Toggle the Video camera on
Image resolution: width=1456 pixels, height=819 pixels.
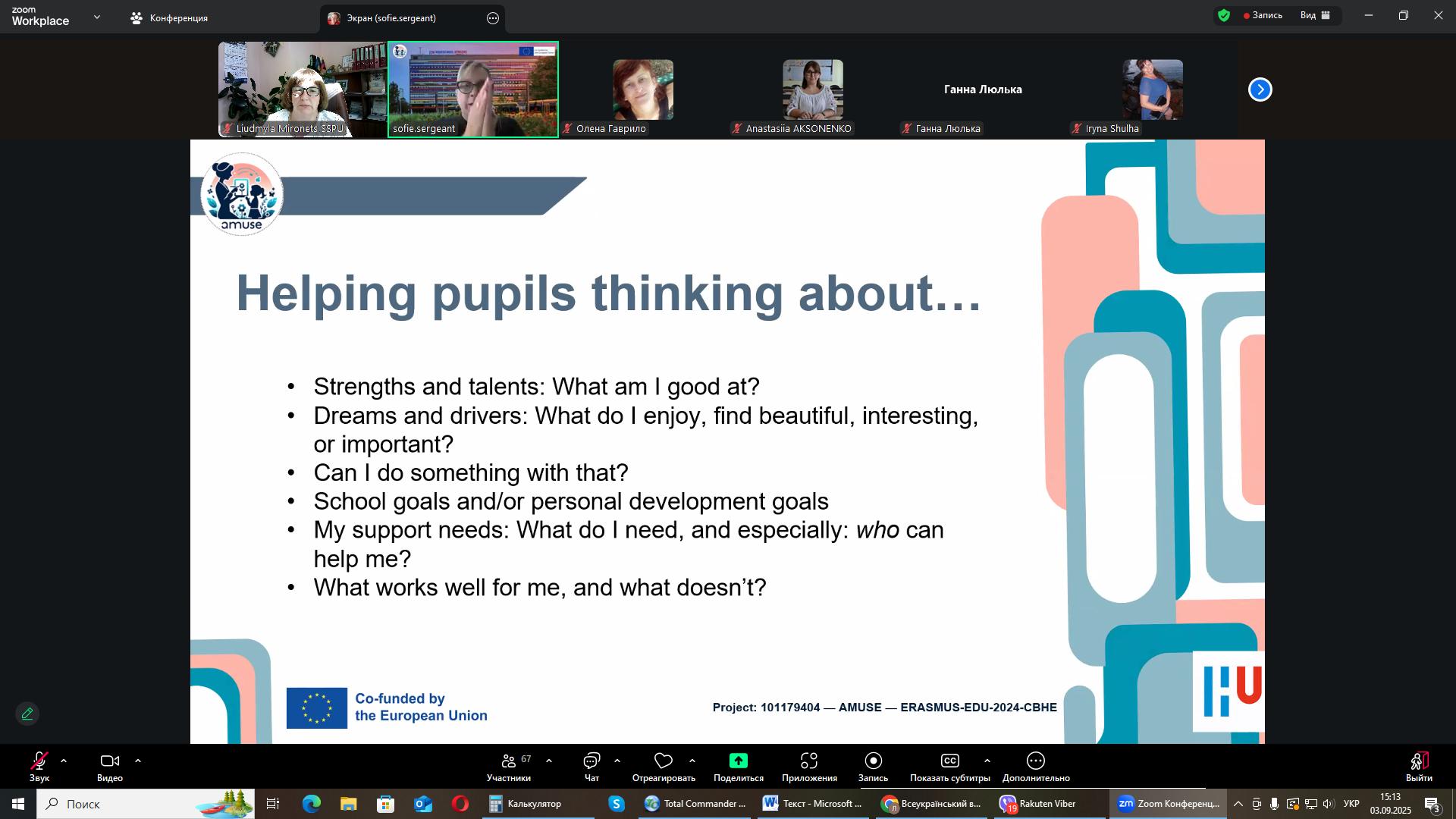(x=110, y=761)
